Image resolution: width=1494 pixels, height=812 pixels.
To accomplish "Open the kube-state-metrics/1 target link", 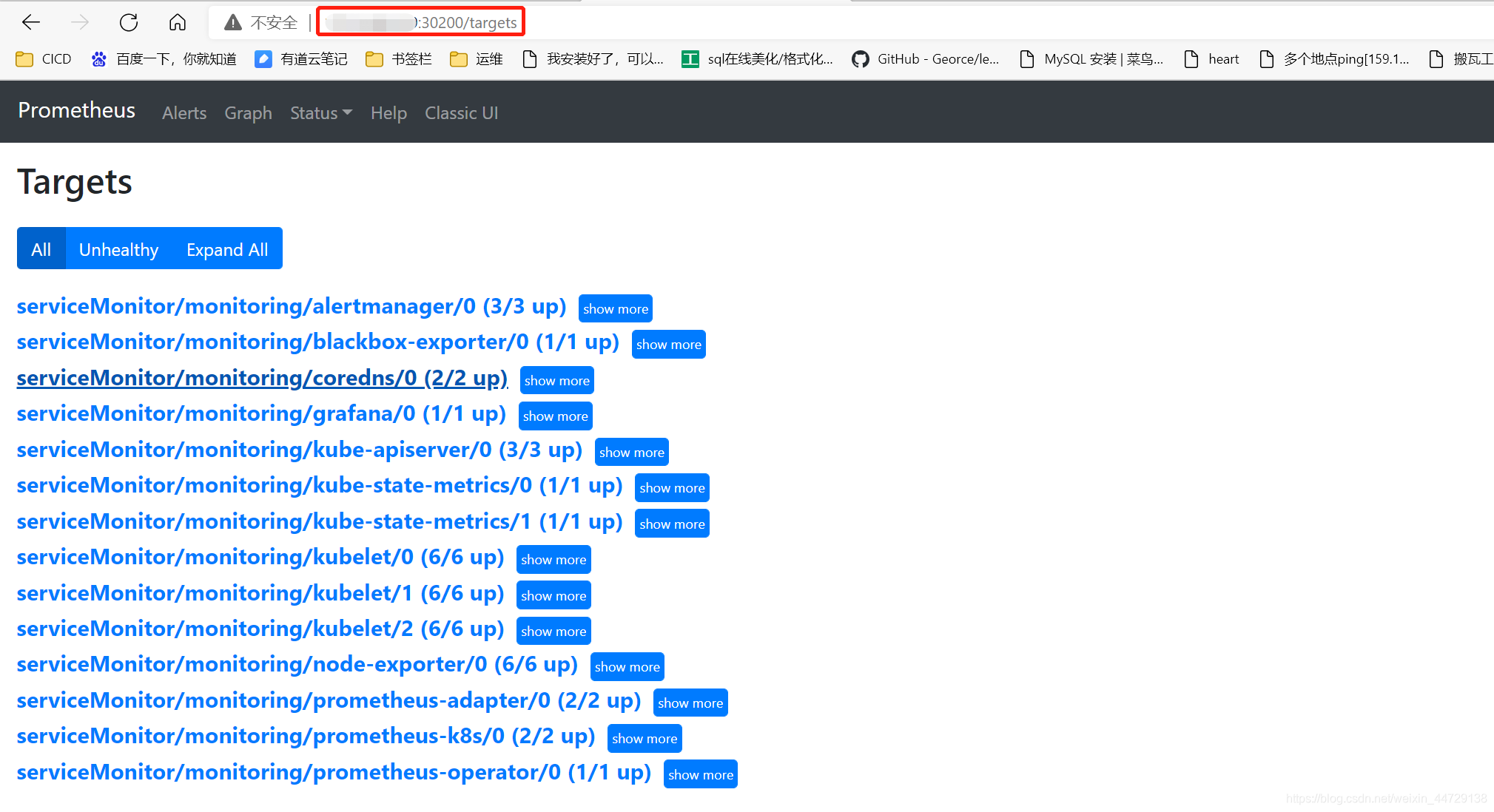I will (320, 521).
